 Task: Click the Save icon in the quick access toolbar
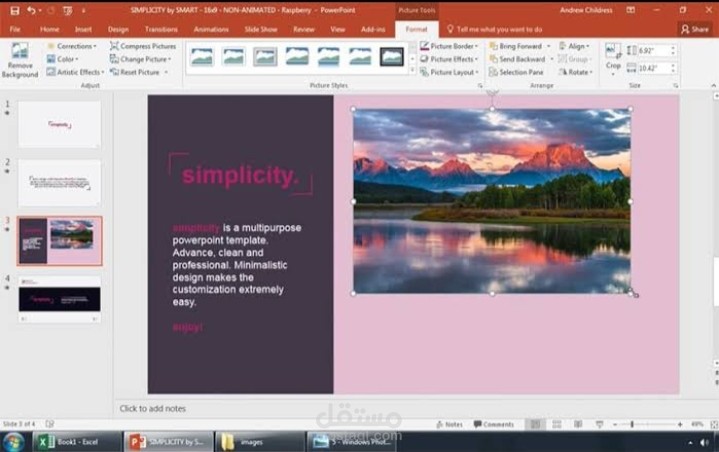click(x=15, y=10)
